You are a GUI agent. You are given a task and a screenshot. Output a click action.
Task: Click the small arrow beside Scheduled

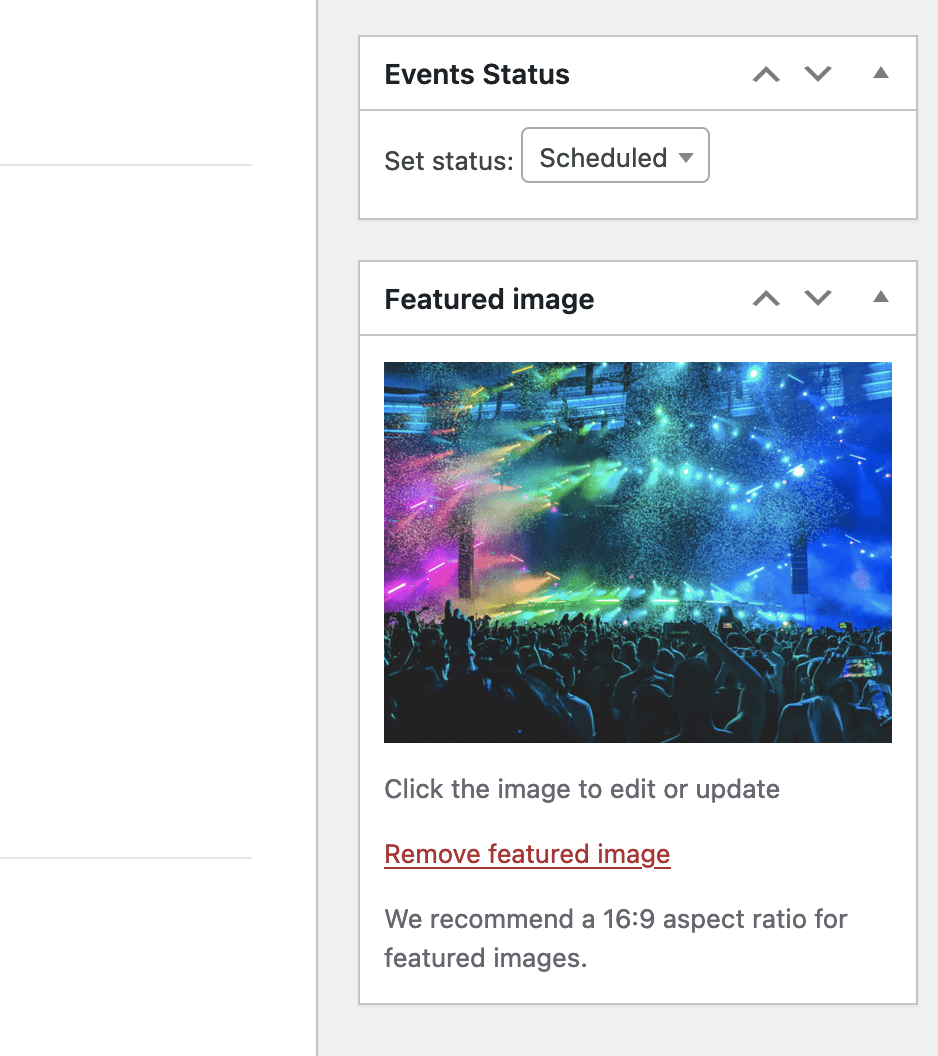(x=686, y=158)
